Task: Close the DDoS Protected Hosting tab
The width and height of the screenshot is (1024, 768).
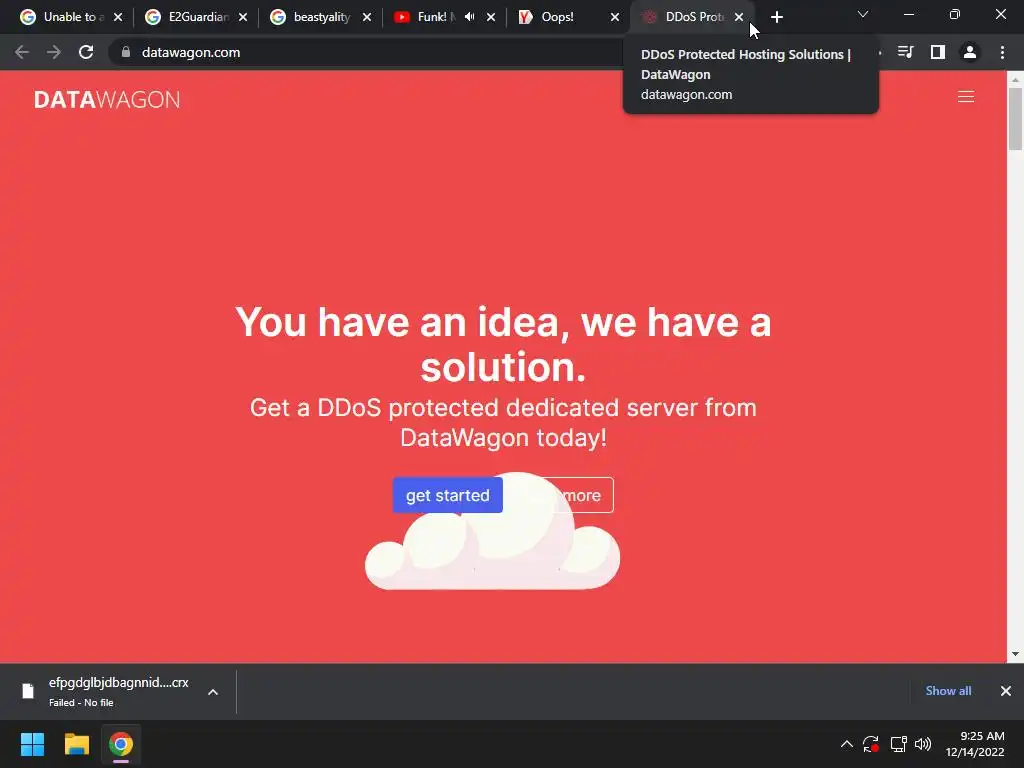Action: pyautogui.click(x=739, y=17)
